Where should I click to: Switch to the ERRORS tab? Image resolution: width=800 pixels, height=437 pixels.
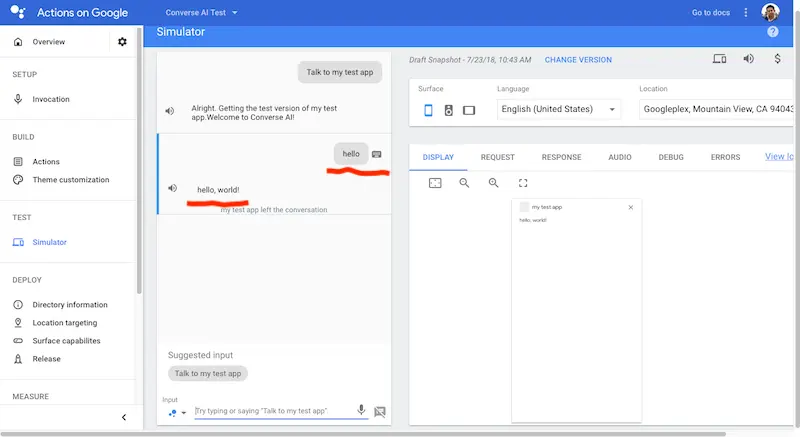coord(725,157)
